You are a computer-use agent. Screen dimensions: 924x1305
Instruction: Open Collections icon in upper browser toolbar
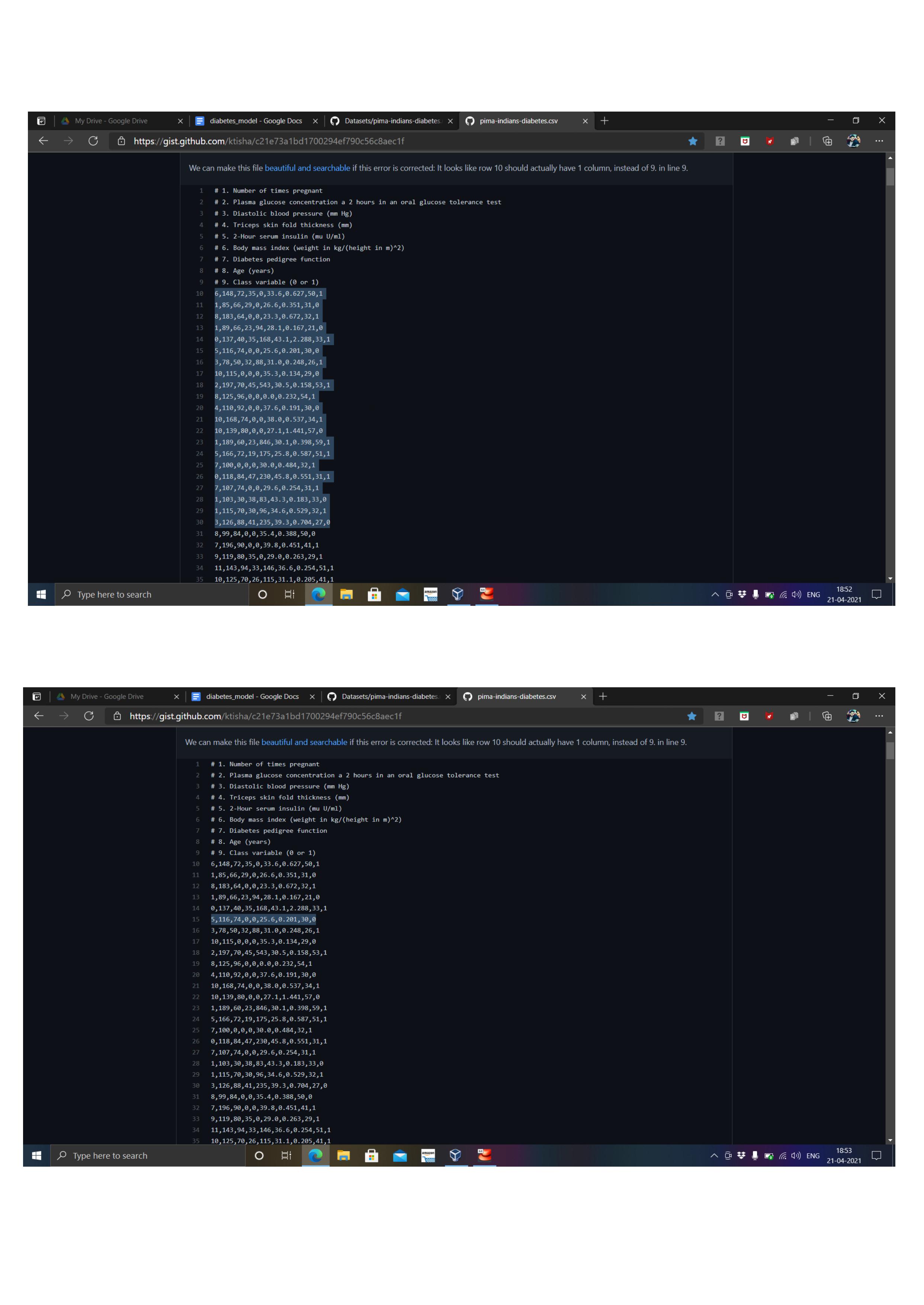[x=827, y=141]
